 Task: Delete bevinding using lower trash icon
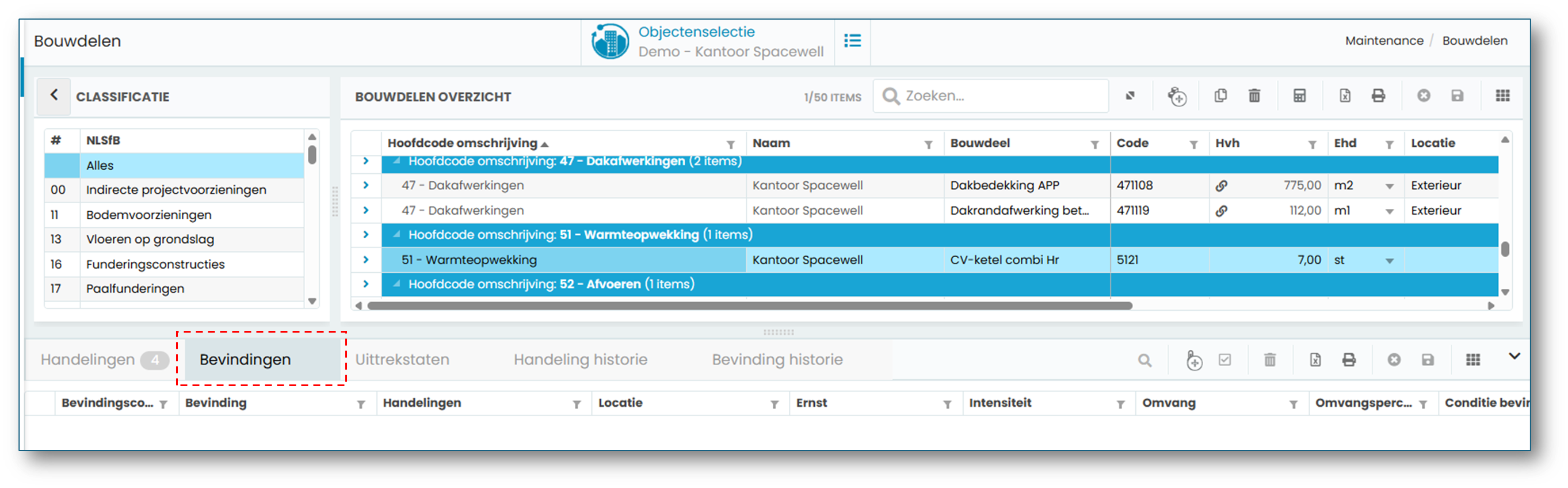(x=1270, y=360)
